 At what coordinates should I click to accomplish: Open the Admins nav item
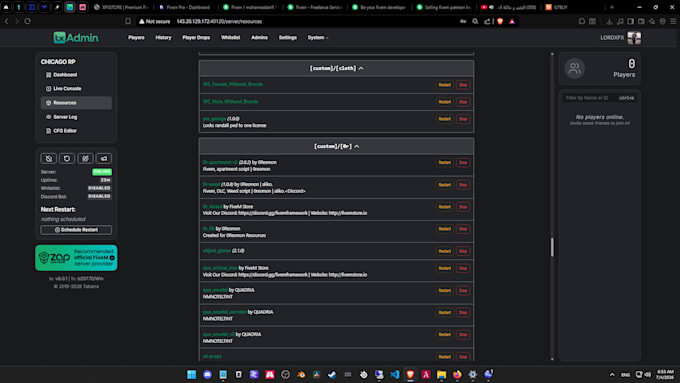tap(259, 38)
